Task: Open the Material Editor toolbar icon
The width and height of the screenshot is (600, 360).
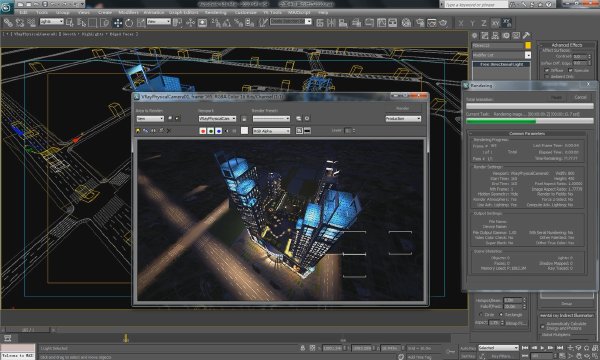Action: (406, 23)
